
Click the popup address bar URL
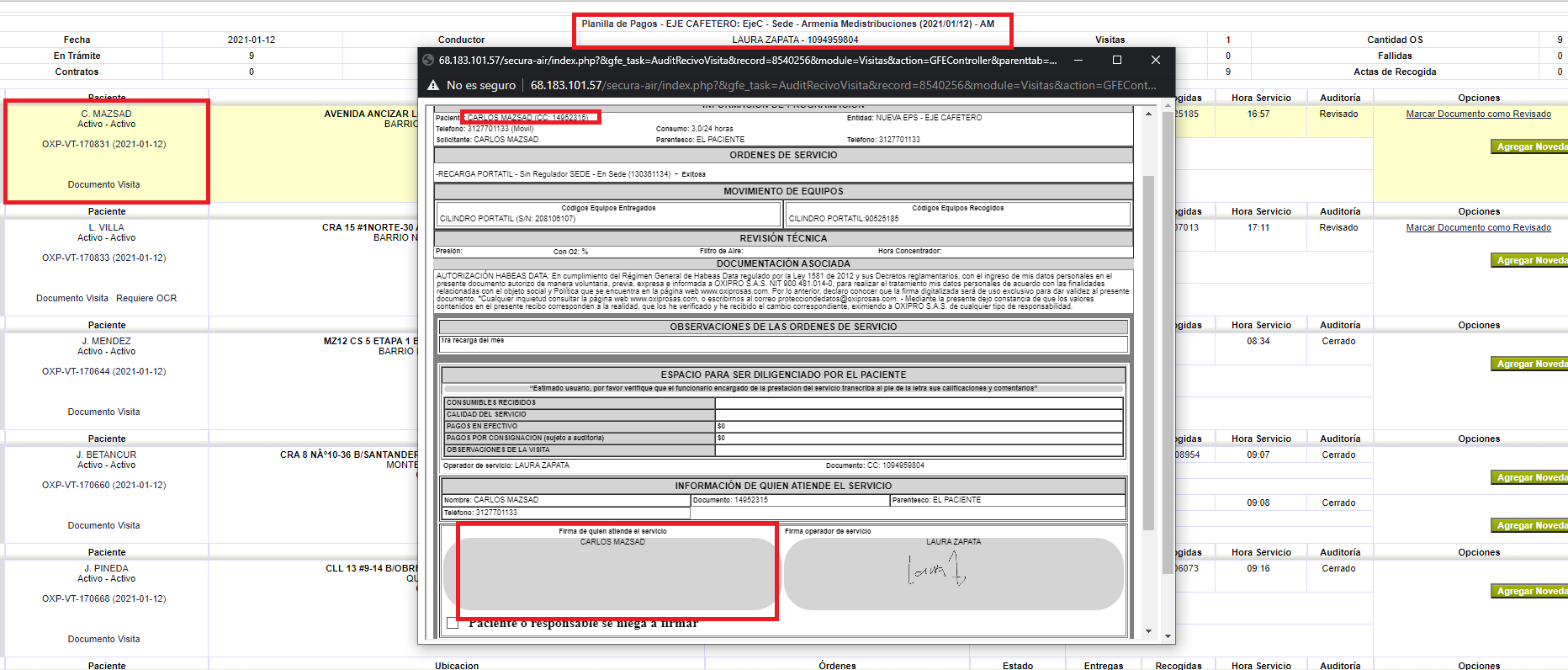[x=843, y=85]
